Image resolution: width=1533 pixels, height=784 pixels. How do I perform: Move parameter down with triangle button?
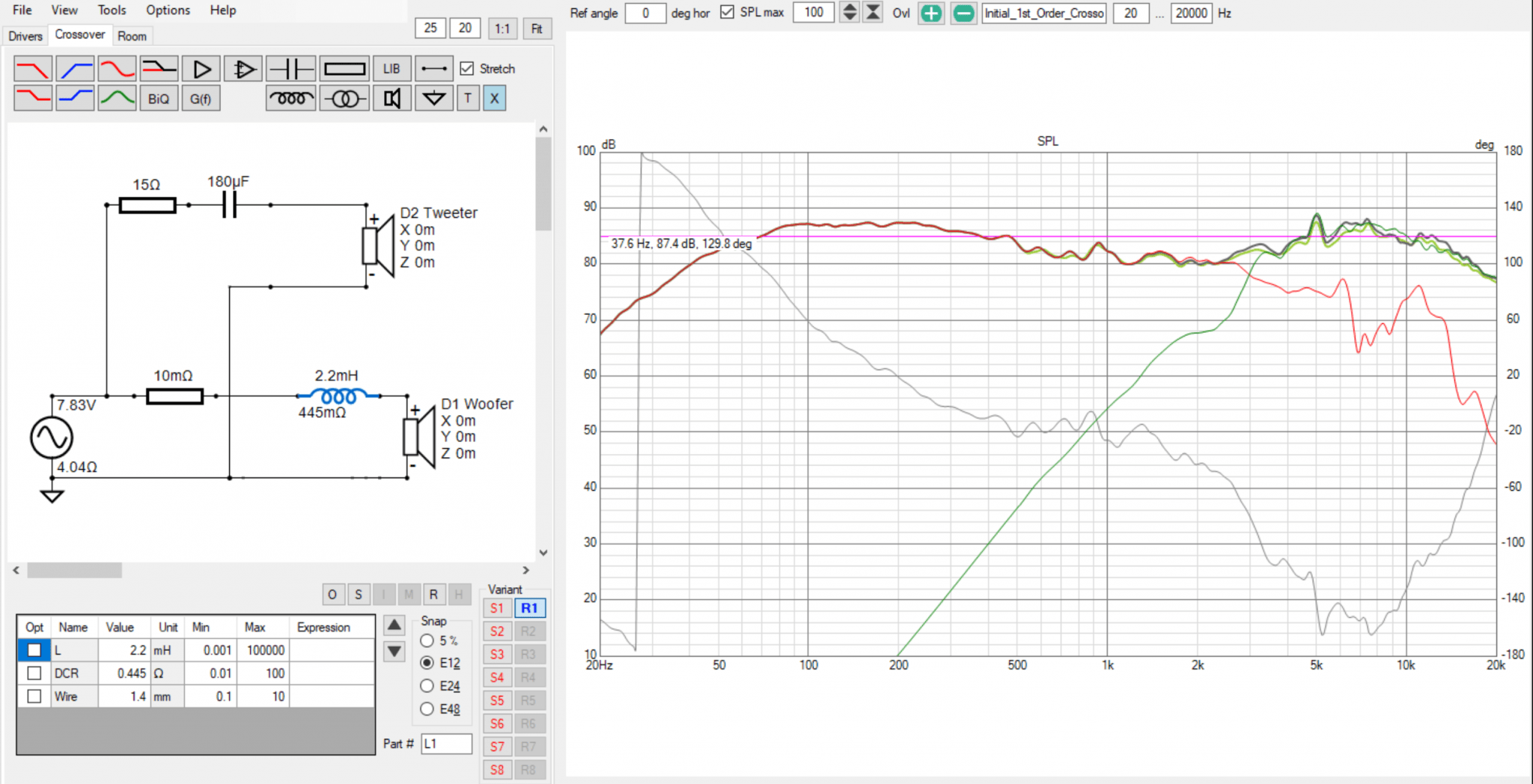[394, 652]
